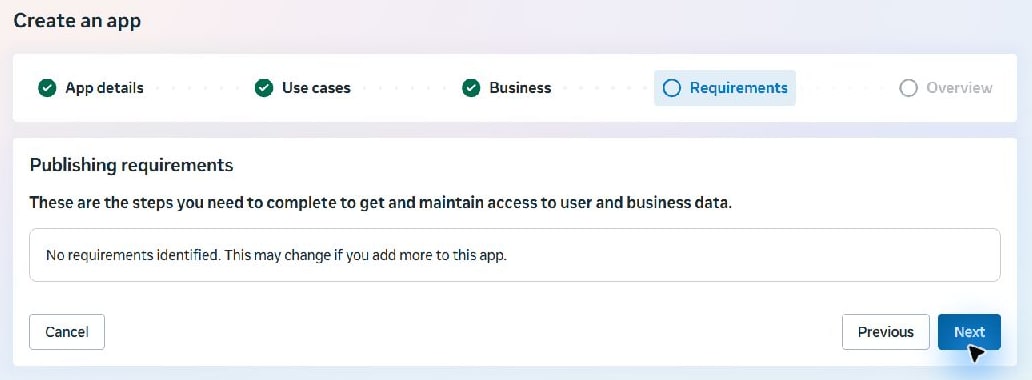Click the green checkmark beside App details

[x=47, y=88]
